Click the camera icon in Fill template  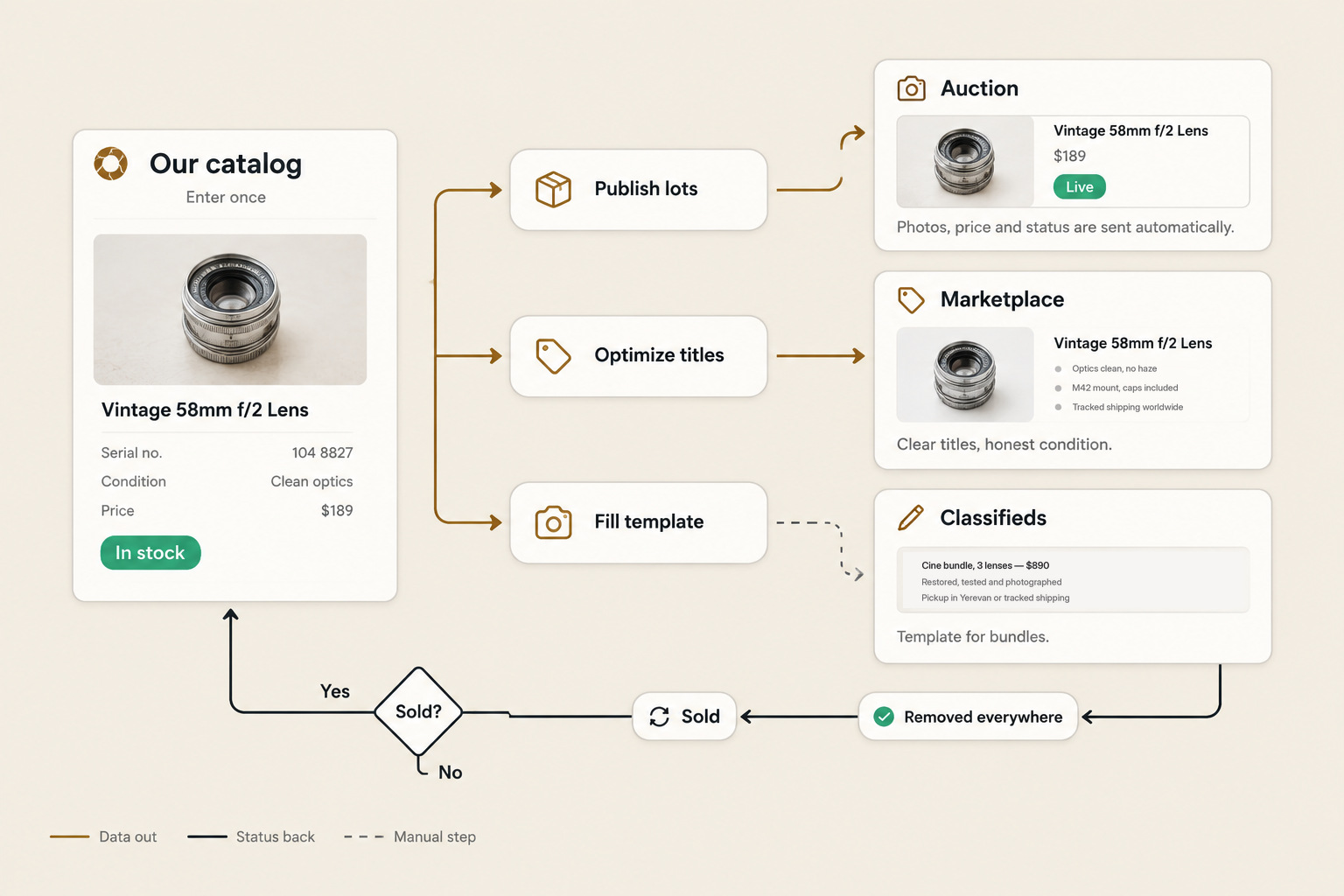553,522
